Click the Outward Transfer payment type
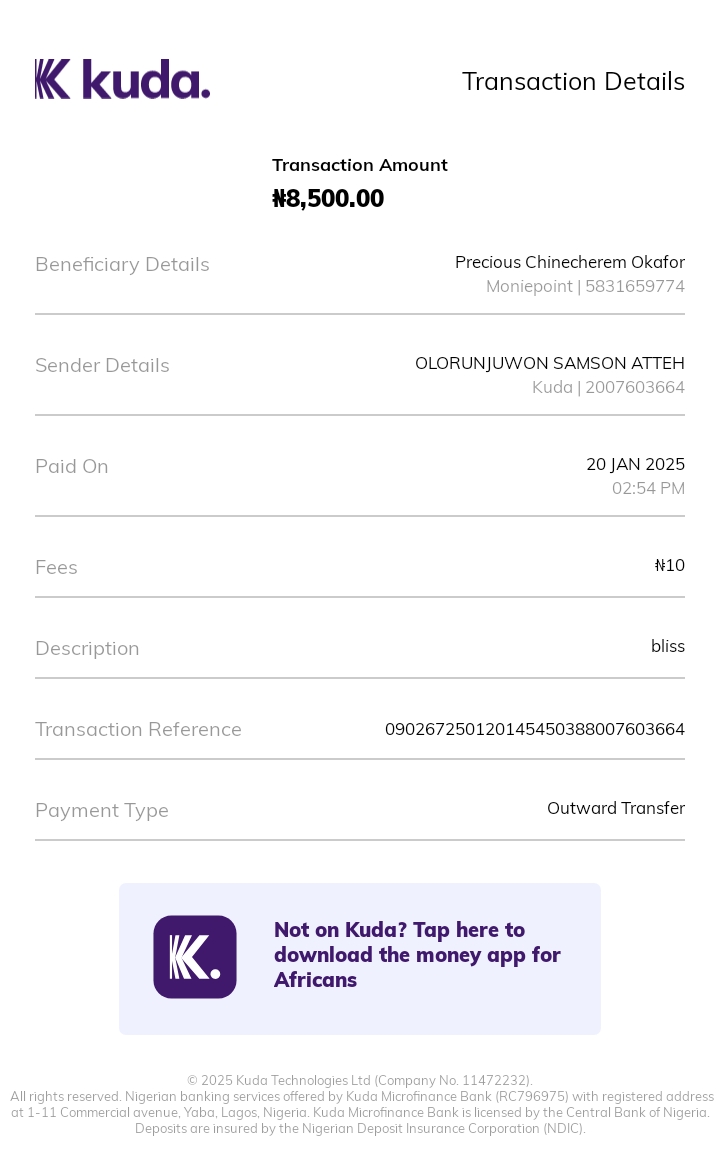 (x=616, y=808)
